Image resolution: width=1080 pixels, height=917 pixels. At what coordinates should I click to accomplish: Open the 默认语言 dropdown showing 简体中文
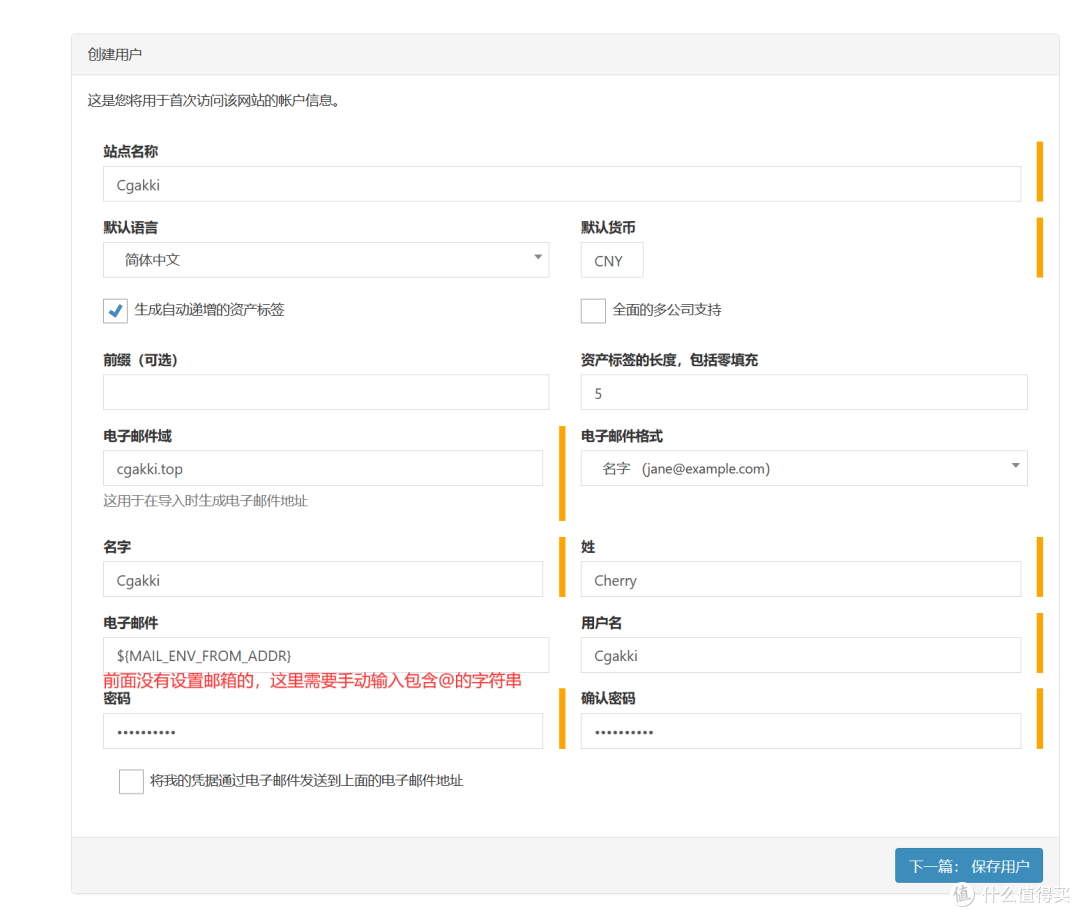point(326,260)
